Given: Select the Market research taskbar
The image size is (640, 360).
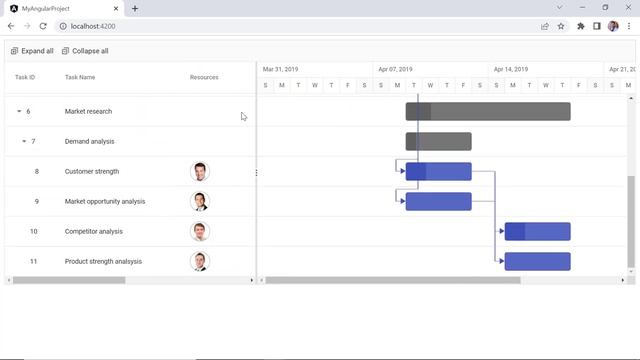Looking at the screenshot, I should [x=488, y=111].
